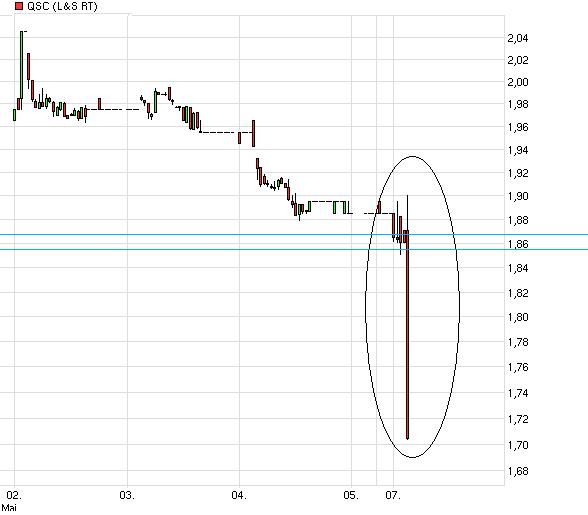The width and height of the screenshot is (588, 515).
Task: Select the 2,02 price axis label
Action: (518, 60)
